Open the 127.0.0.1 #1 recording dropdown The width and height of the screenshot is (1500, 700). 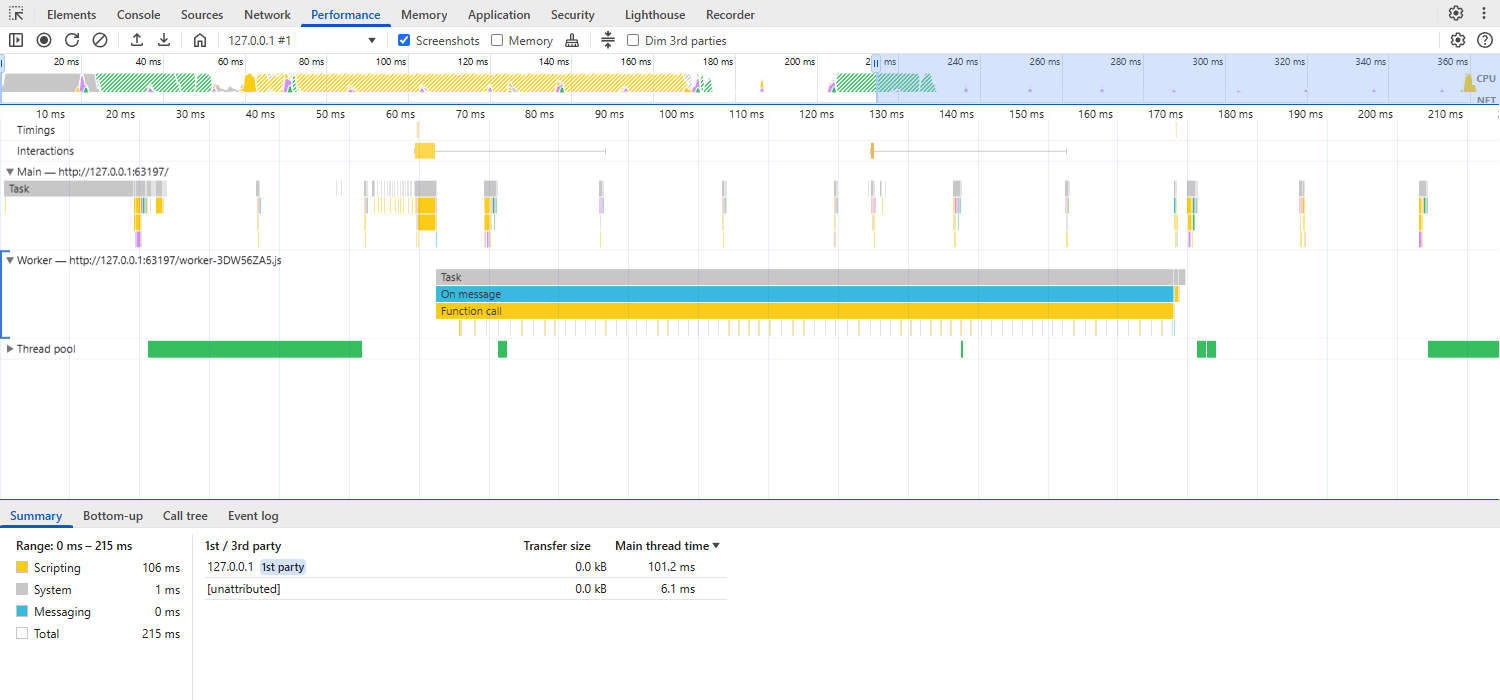pos(302,40)
